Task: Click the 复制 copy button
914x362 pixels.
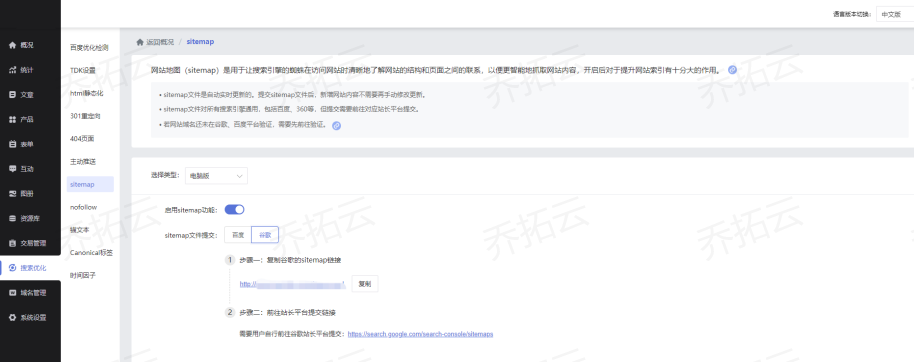Action: [365, 284]
